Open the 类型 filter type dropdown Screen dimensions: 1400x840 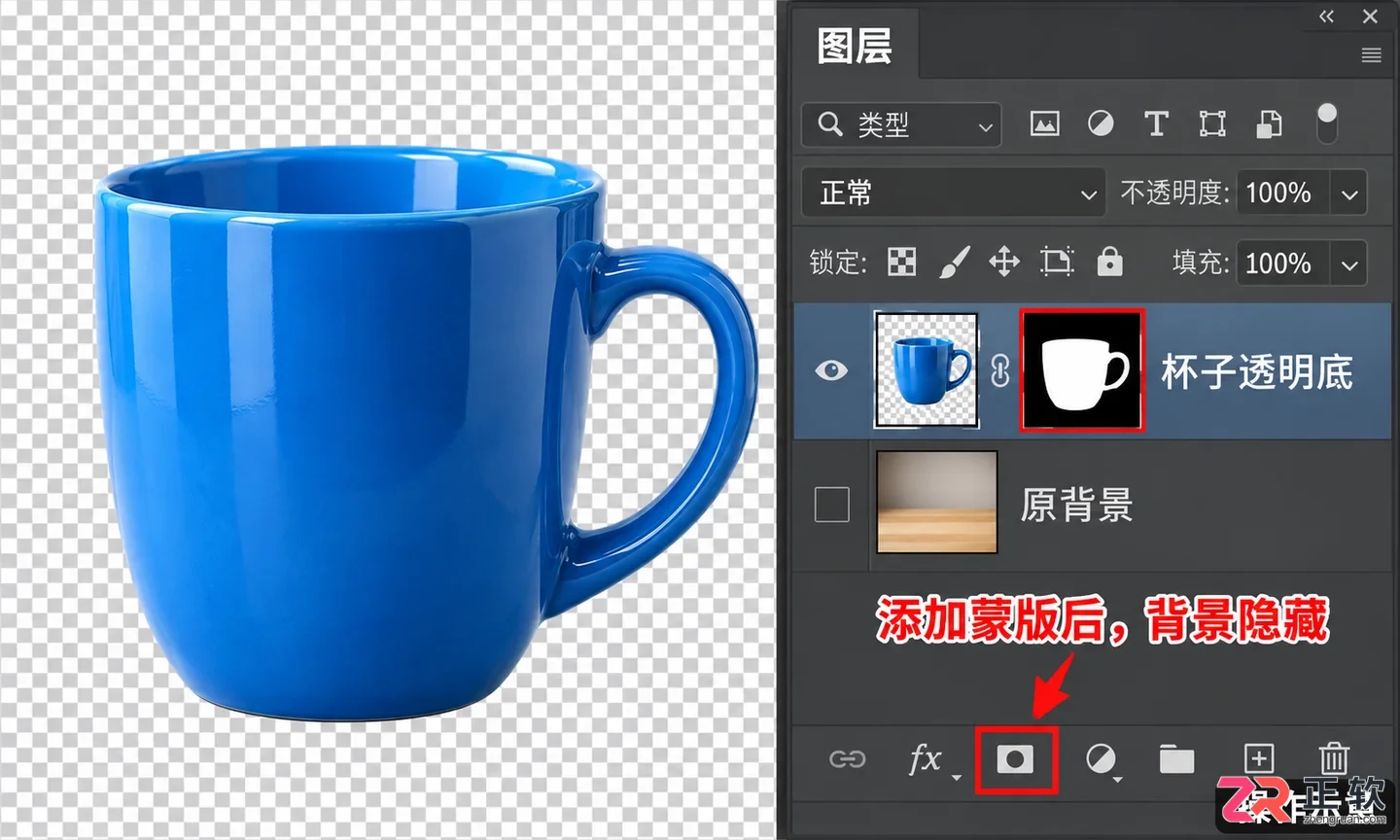tap(901, 124)
